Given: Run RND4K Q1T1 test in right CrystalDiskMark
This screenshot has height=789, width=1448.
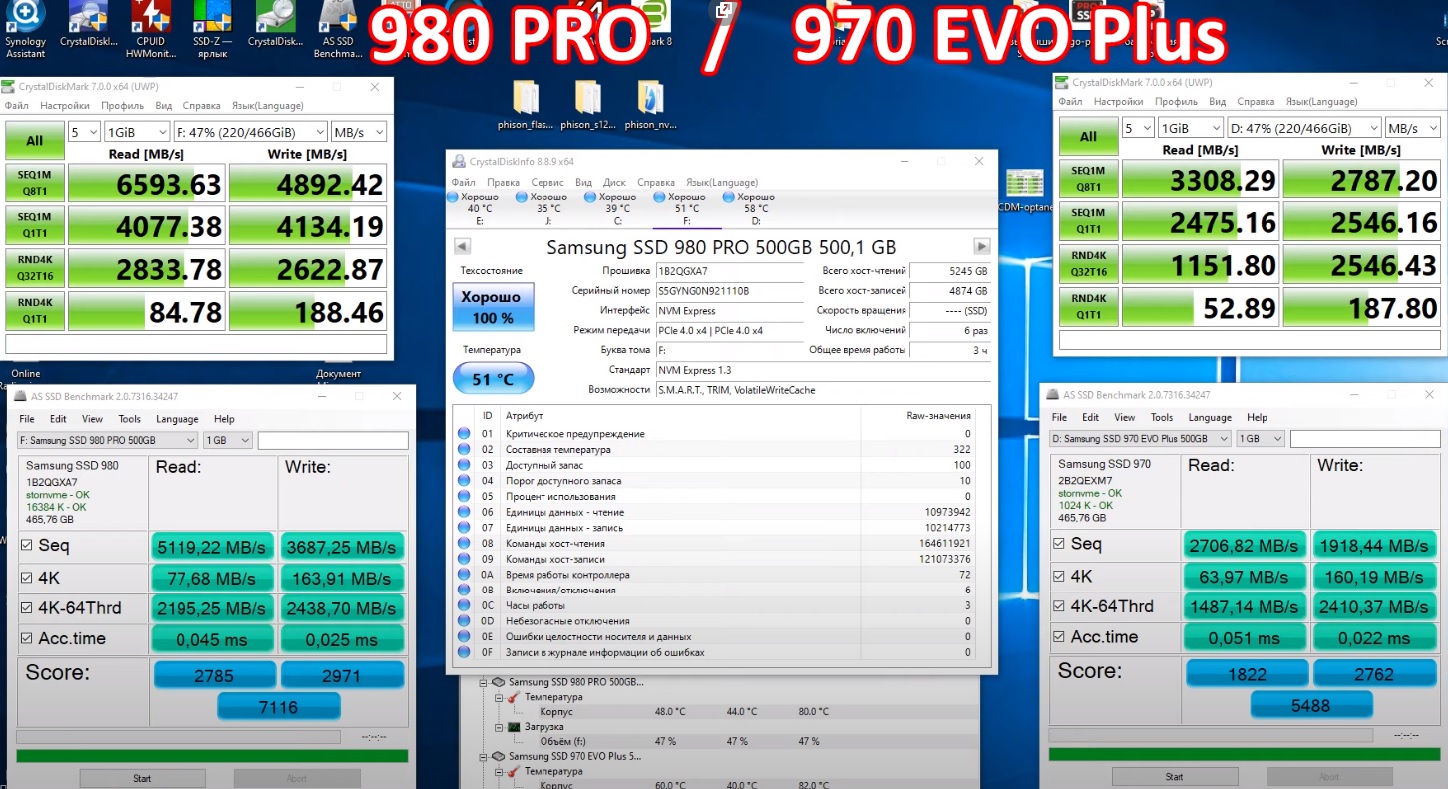Looking at the screenshot, I should (x=1088, y=306).
